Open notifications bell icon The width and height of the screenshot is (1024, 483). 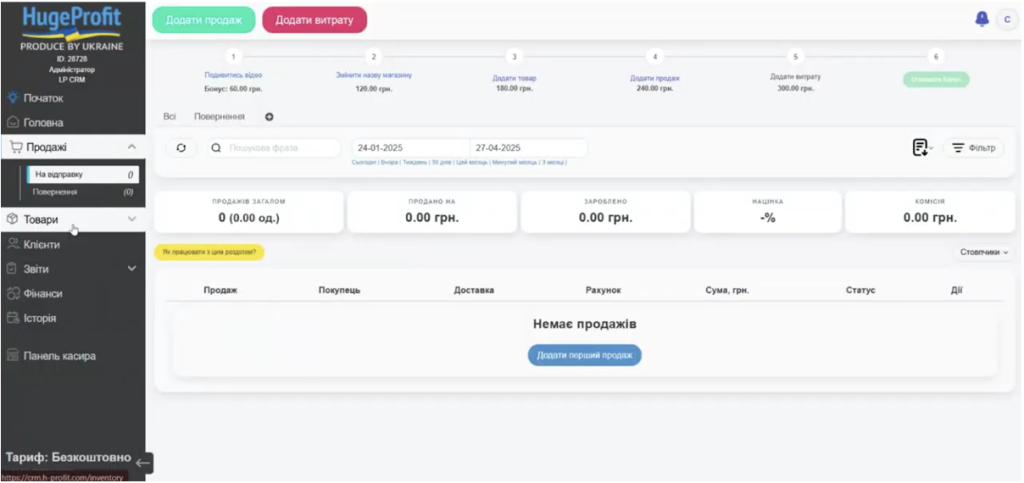[982, 19]
